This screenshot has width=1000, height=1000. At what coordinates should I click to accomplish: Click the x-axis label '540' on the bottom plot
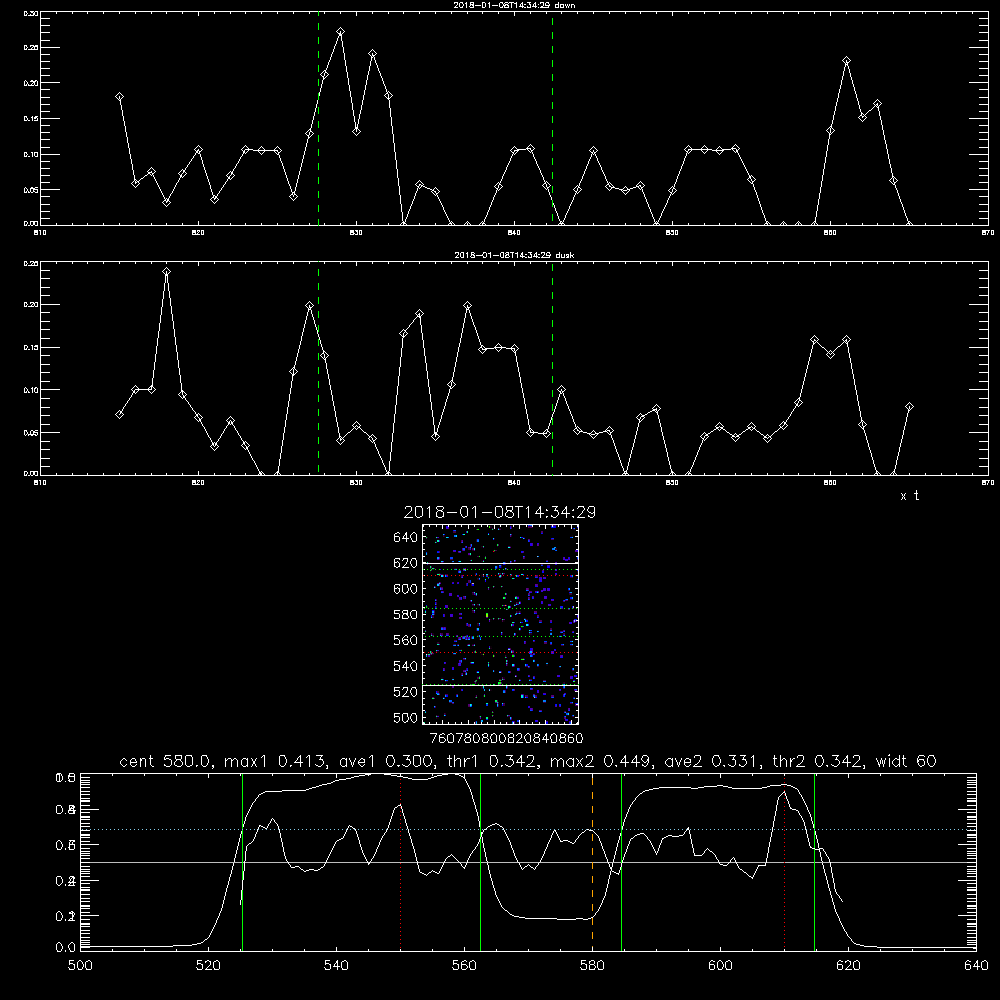[x=336, y=966]
